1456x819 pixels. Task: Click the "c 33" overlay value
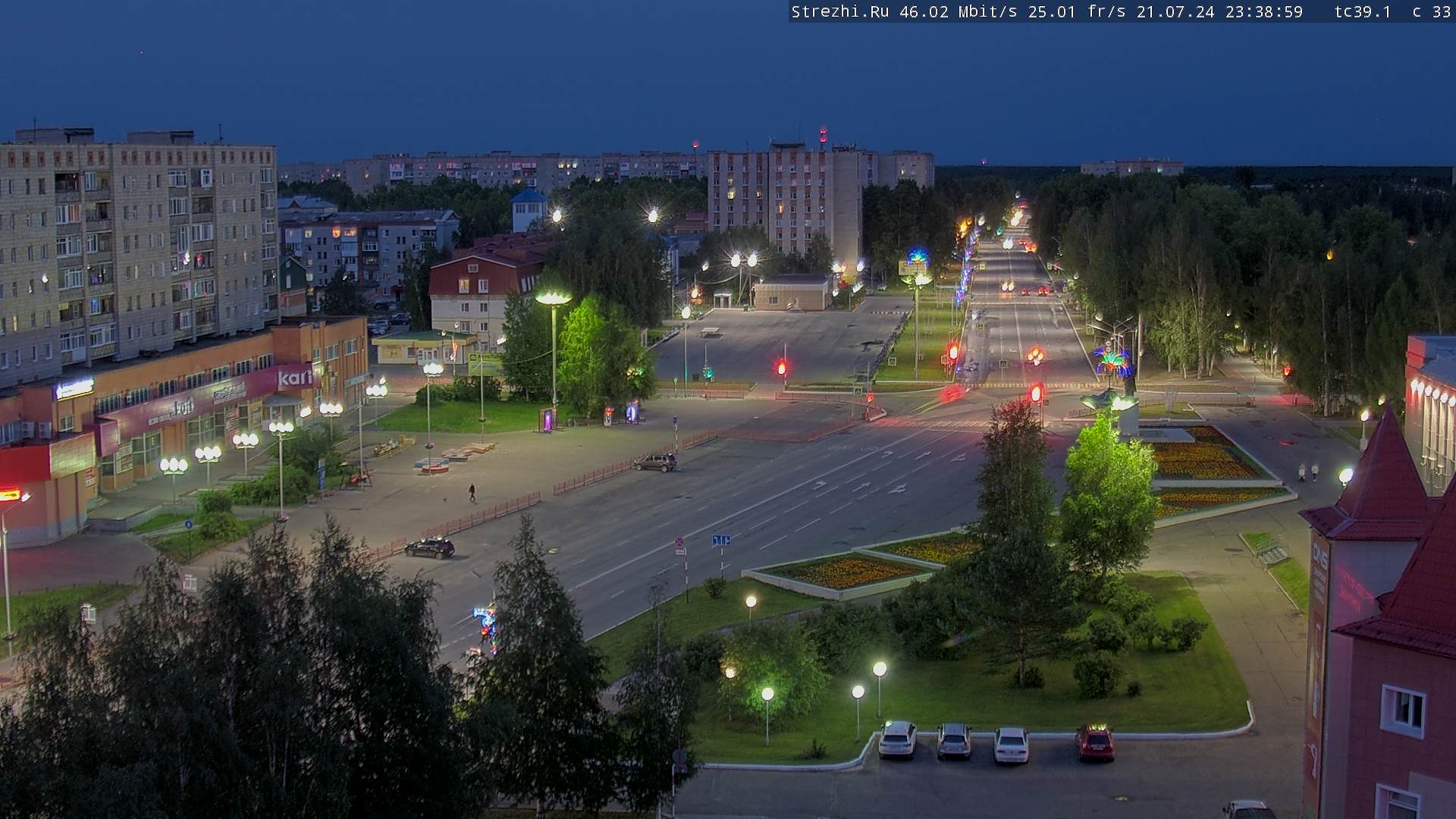point(1432,12)
